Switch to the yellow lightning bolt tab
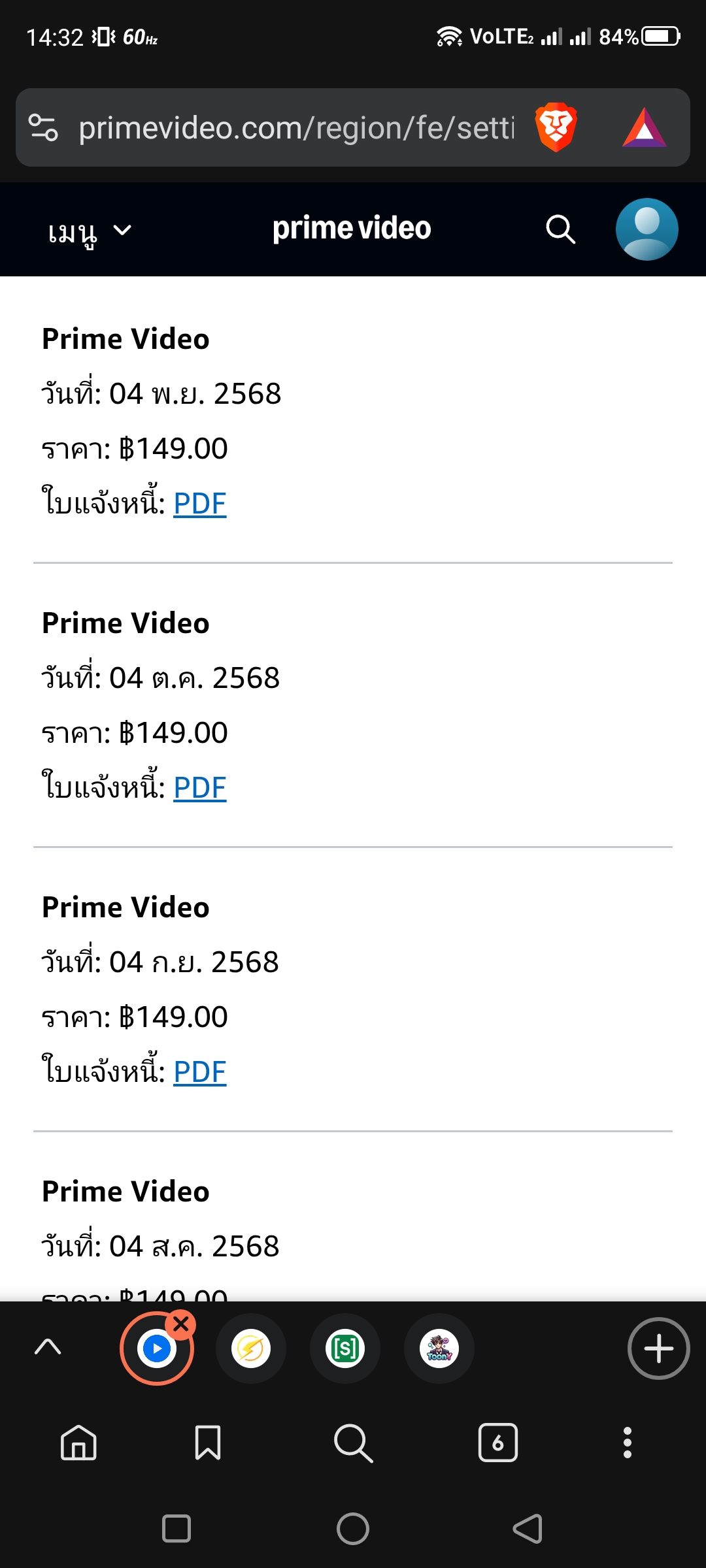The height and width of the screenshot is (1568, 706). [251, 1348]
